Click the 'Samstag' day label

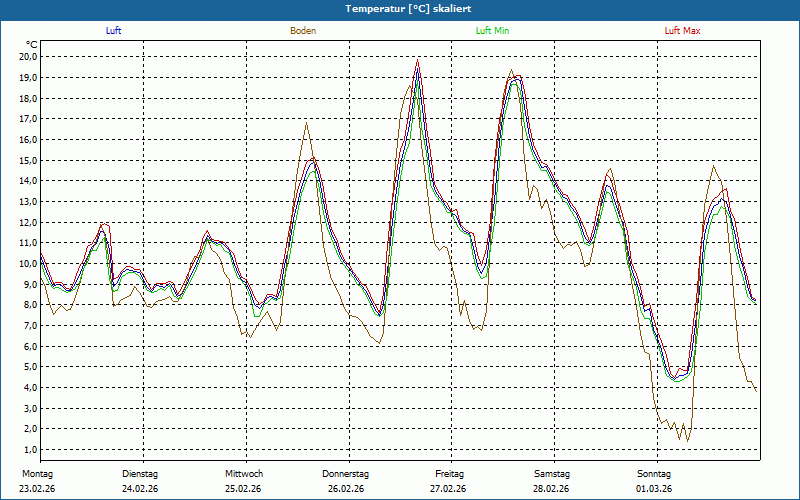[x=552, y=473]
